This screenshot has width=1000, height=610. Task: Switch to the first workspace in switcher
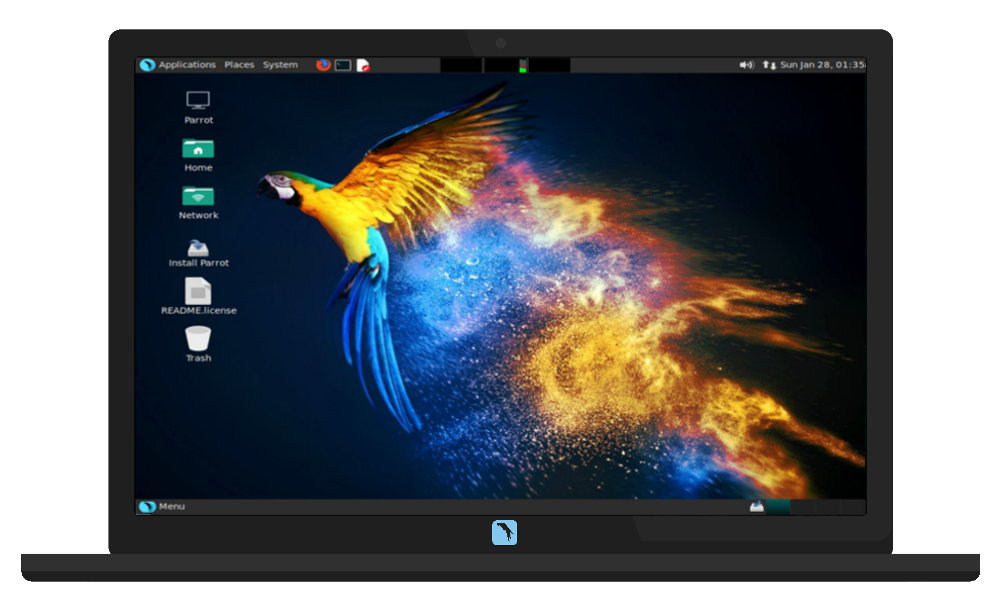click(x=779, y=507)
